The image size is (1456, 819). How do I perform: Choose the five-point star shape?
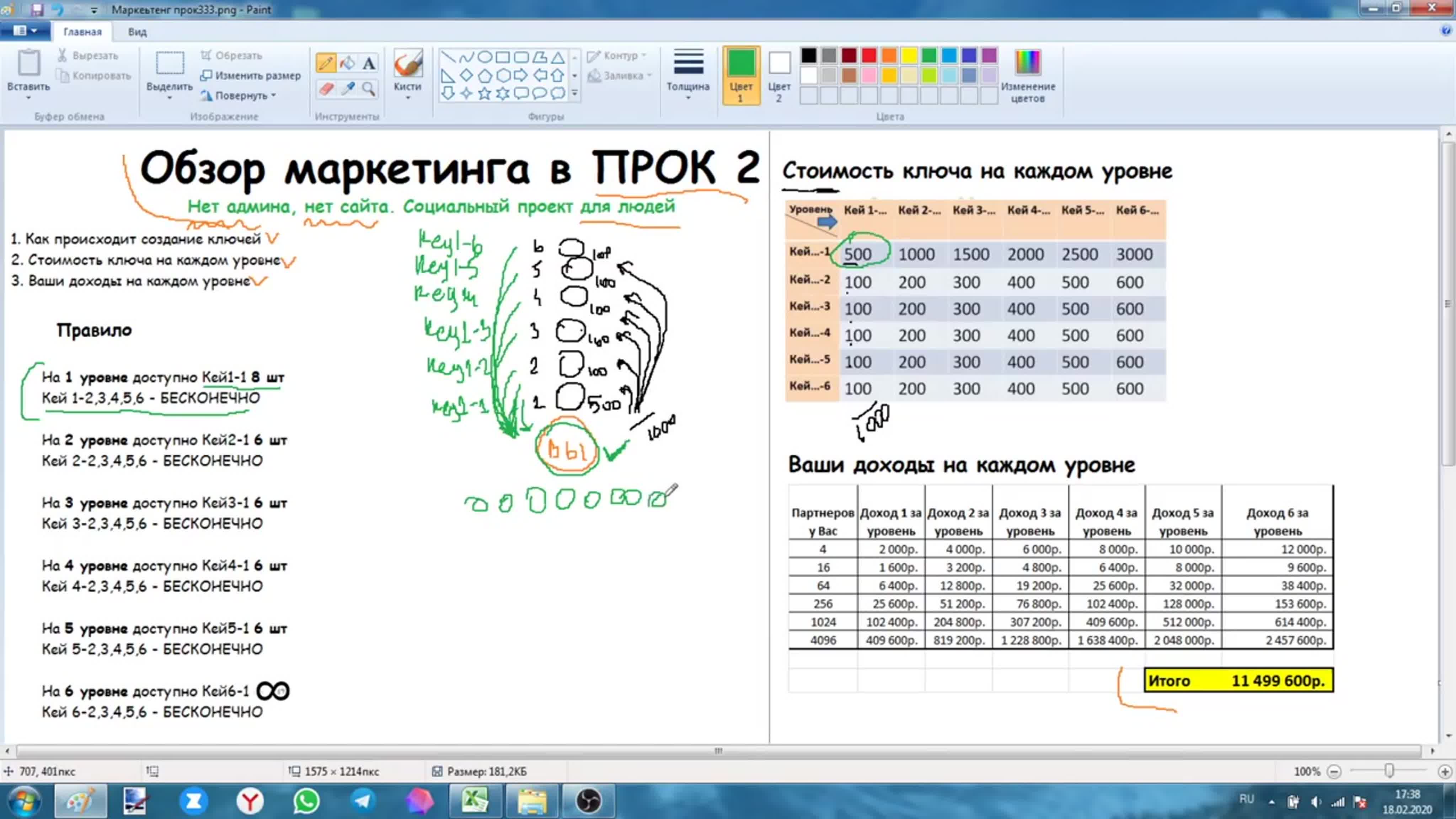(485, 93)
